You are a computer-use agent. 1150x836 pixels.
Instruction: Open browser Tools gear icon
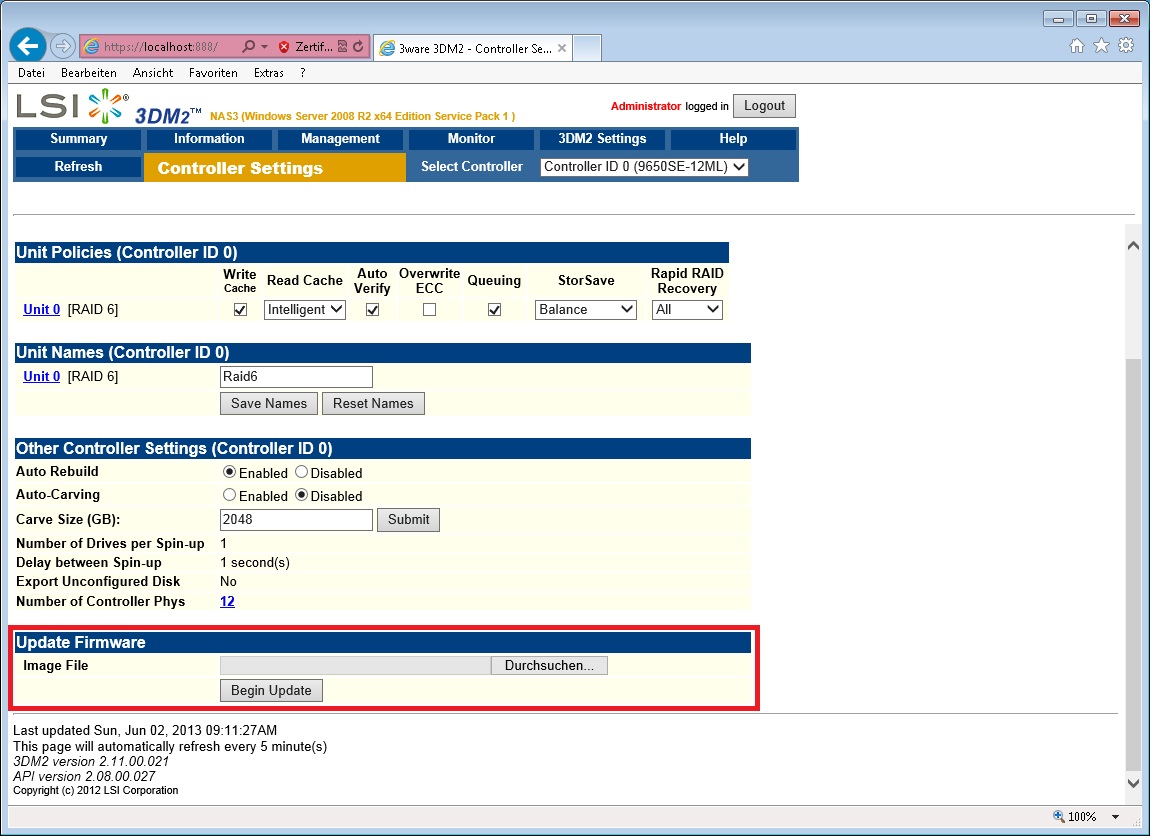[1126, 46]
